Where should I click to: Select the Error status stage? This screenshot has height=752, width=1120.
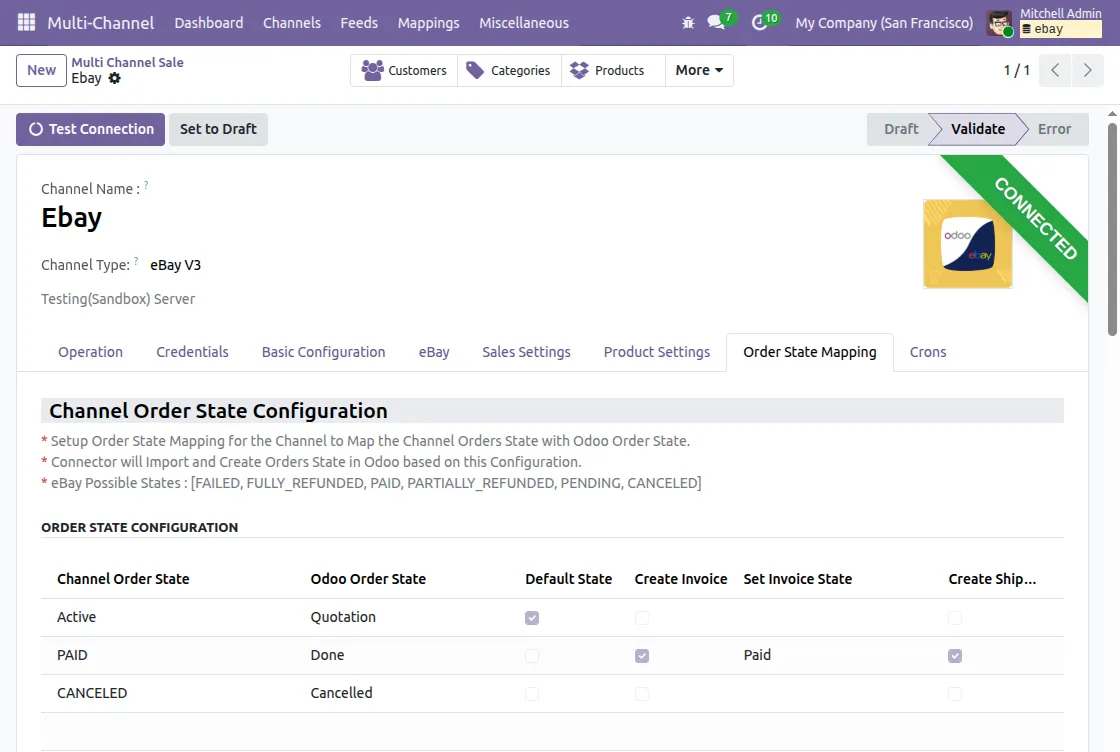[1054, 129]
